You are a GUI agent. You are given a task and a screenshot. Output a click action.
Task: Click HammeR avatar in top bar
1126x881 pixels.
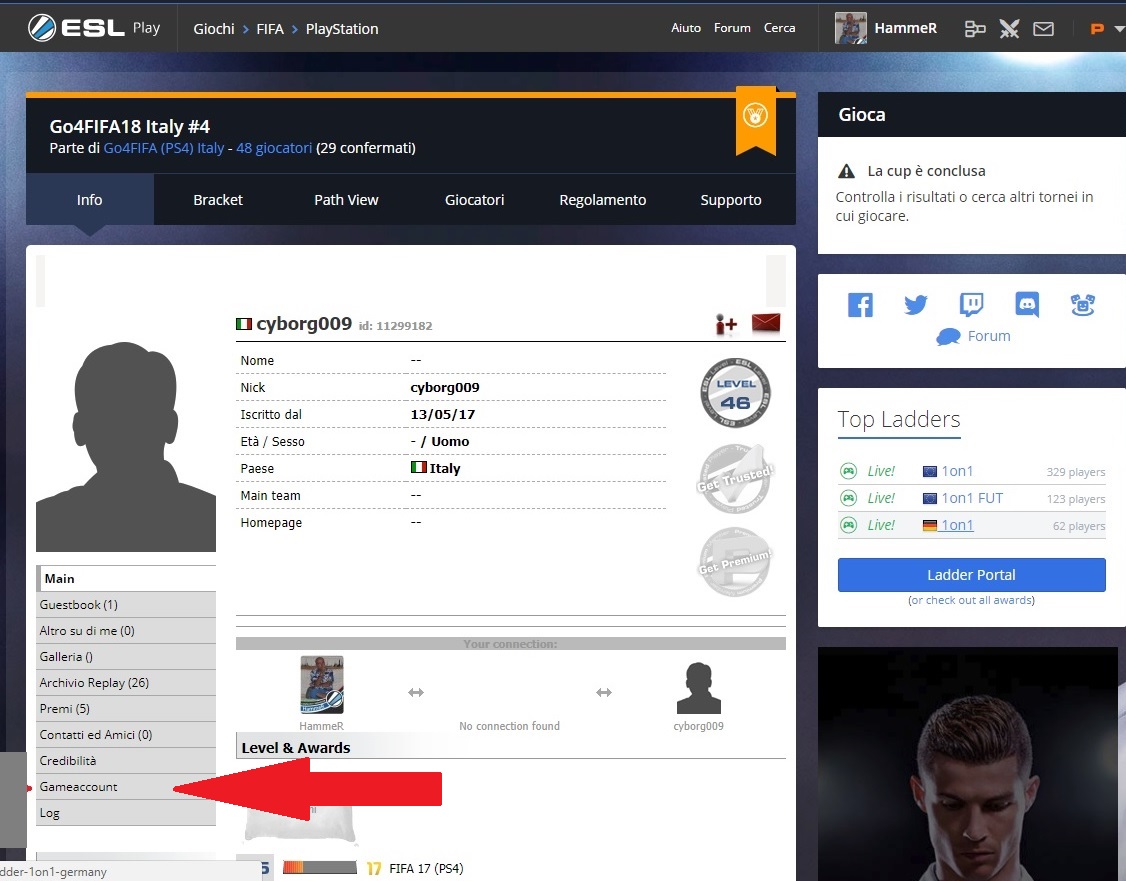(850, 28)
